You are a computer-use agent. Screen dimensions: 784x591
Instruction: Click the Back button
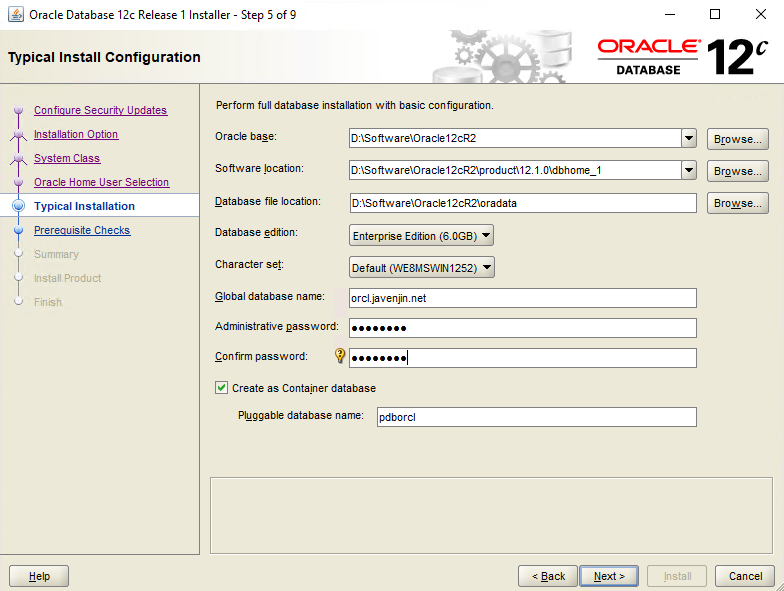(x=548, y=576)
